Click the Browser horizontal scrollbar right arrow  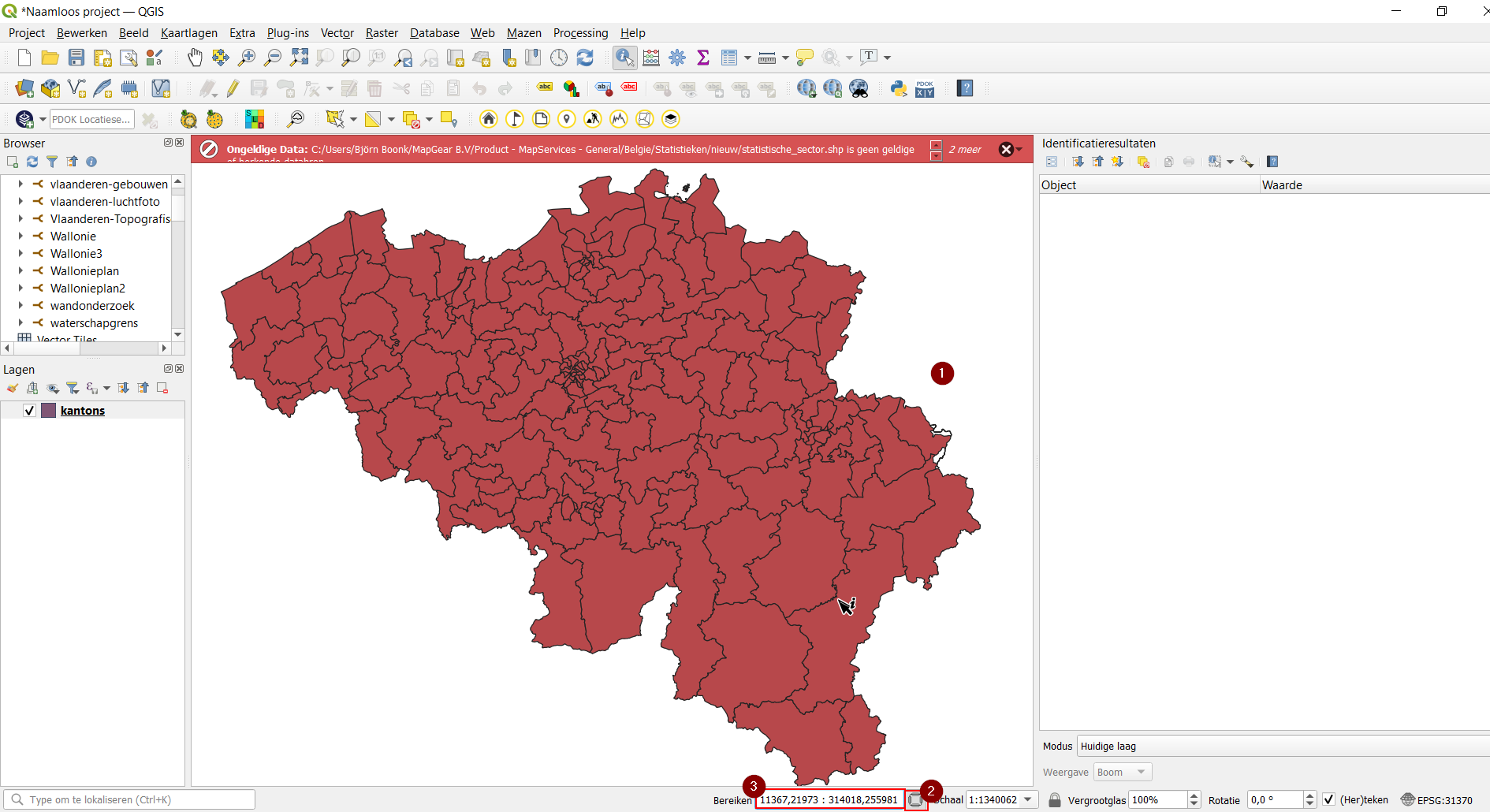[164, 348]
